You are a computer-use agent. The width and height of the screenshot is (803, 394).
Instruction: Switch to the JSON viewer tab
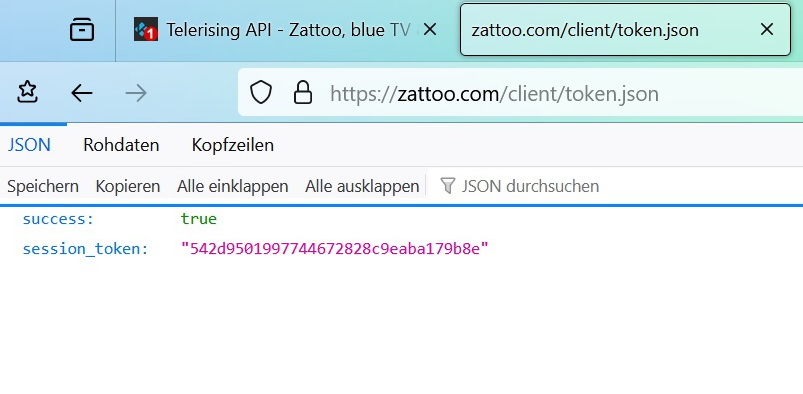pyautogui.click(x=29, y=145)
